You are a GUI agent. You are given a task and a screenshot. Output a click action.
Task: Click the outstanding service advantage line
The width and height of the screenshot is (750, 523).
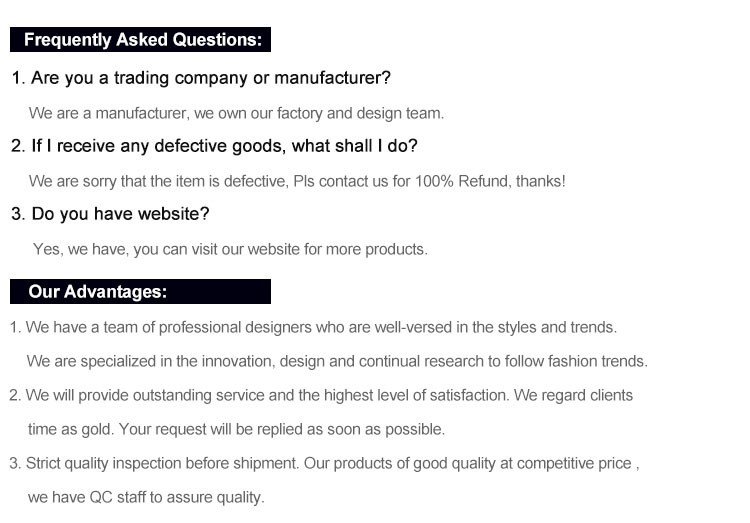(x=321, y=395)
